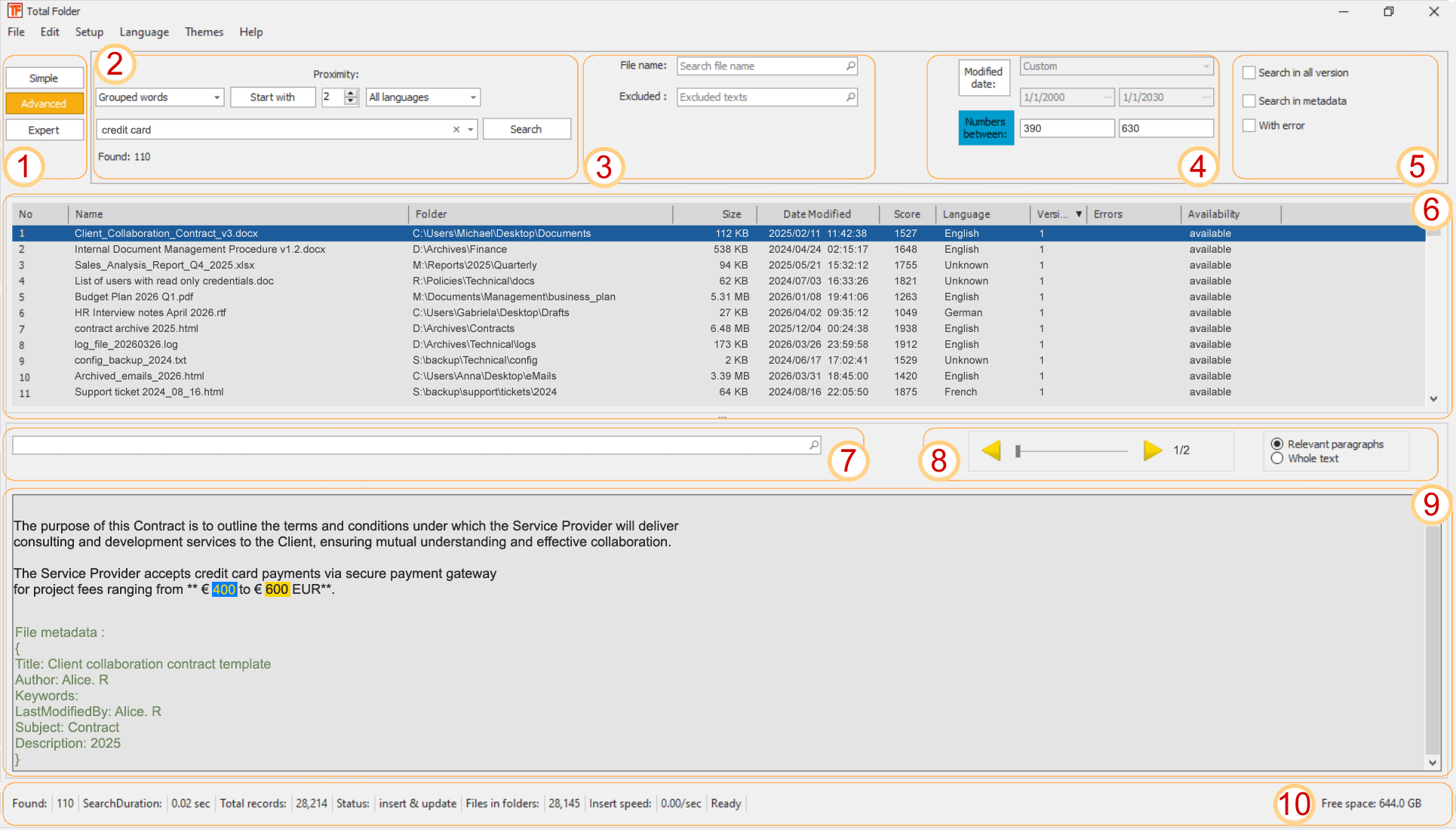
Task: Click the yellow next-page arrow
Action: tap(1152, 450)
